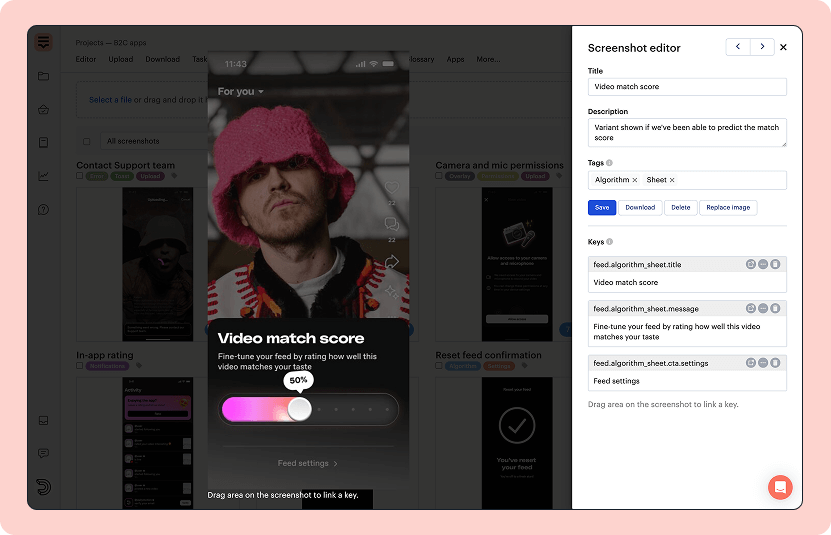Screen dimensions: 831x535
Task: Tick the Contact Support team checkbox
Action: 79,176
